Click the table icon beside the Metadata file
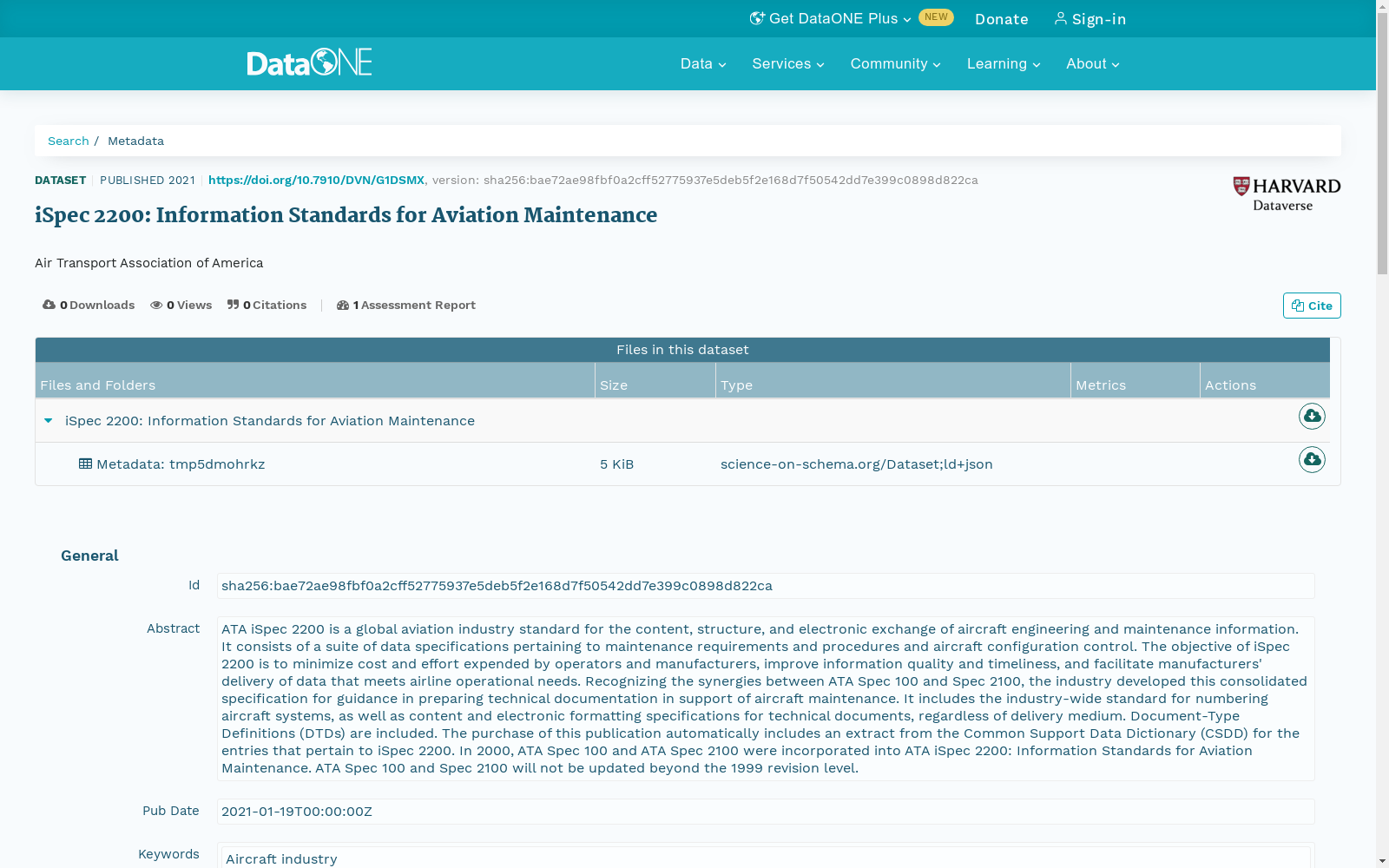Image resolution: width=1389 pixels, height=868 pixels. (85, 463)
